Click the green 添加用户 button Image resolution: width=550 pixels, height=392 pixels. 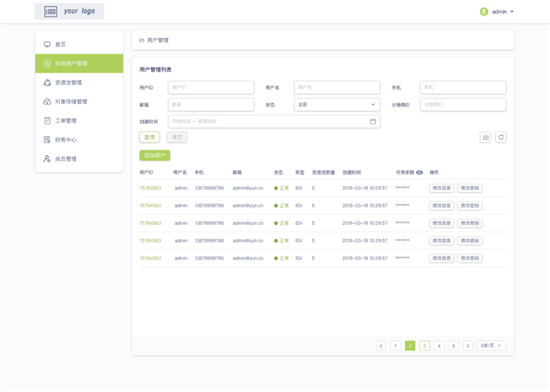155,155
